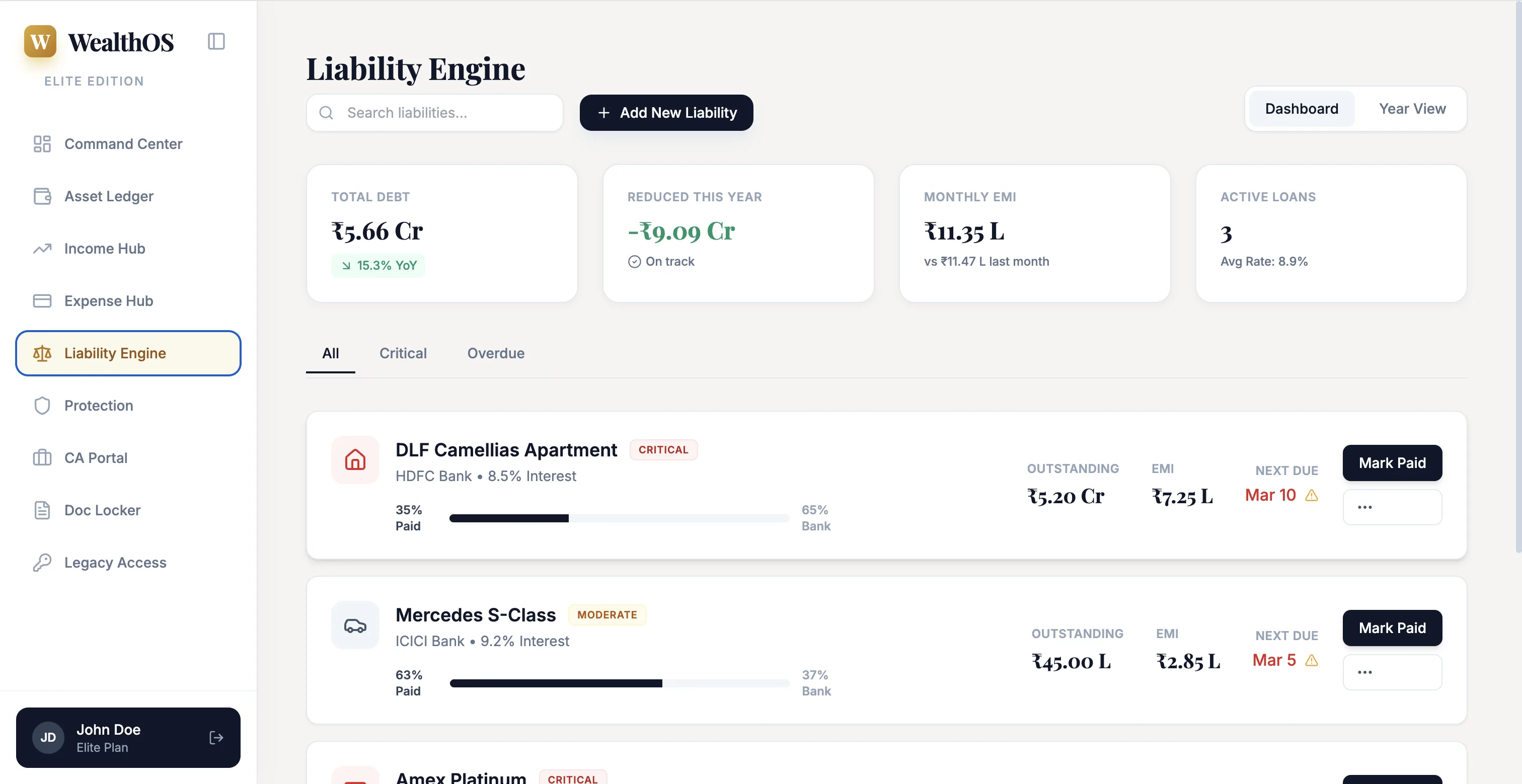Navigate to Income Hub
Viewport: 1522px width, 784px height.
[x=128, y=249]
